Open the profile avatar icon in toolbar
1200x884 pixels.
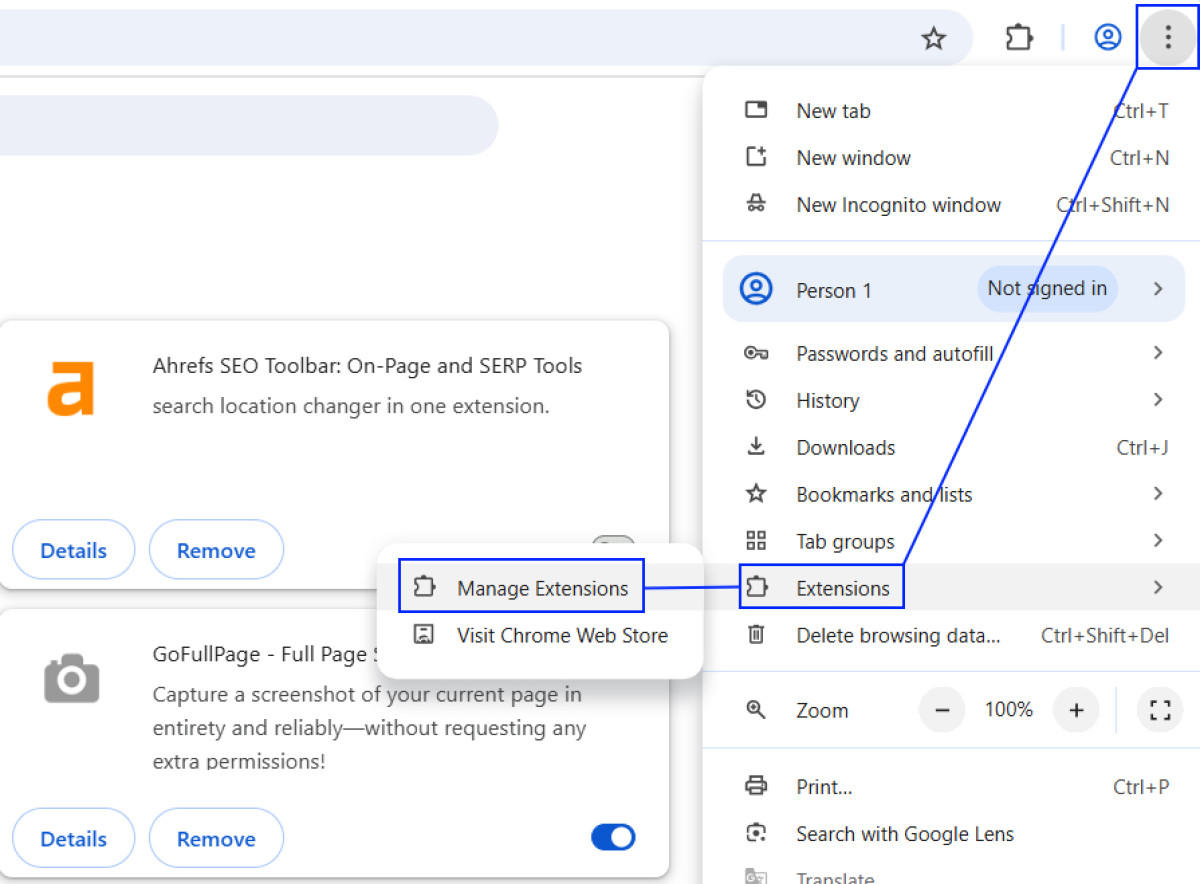[1107, 38]
